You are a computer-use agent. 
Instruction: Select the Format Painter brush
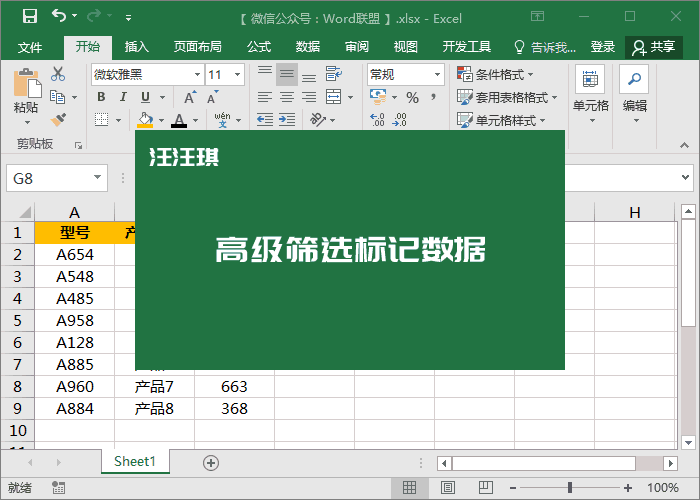point(58,119)
